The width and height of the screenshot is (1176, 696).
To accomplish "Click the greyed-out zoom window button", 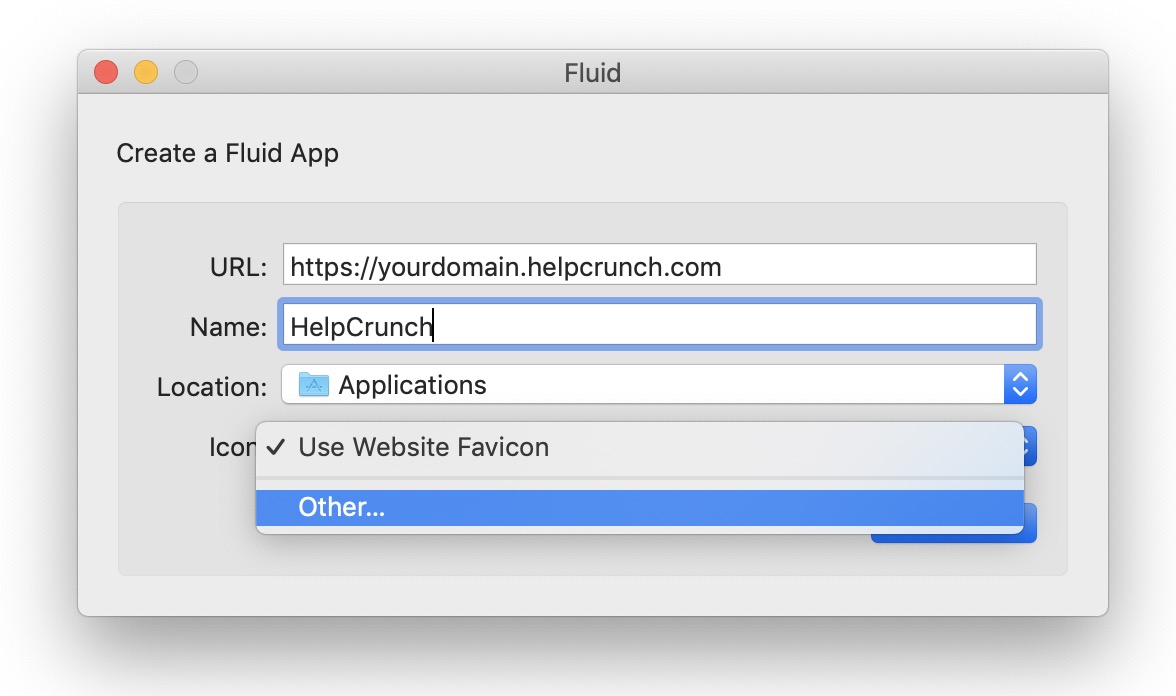I will pos(186,72).
